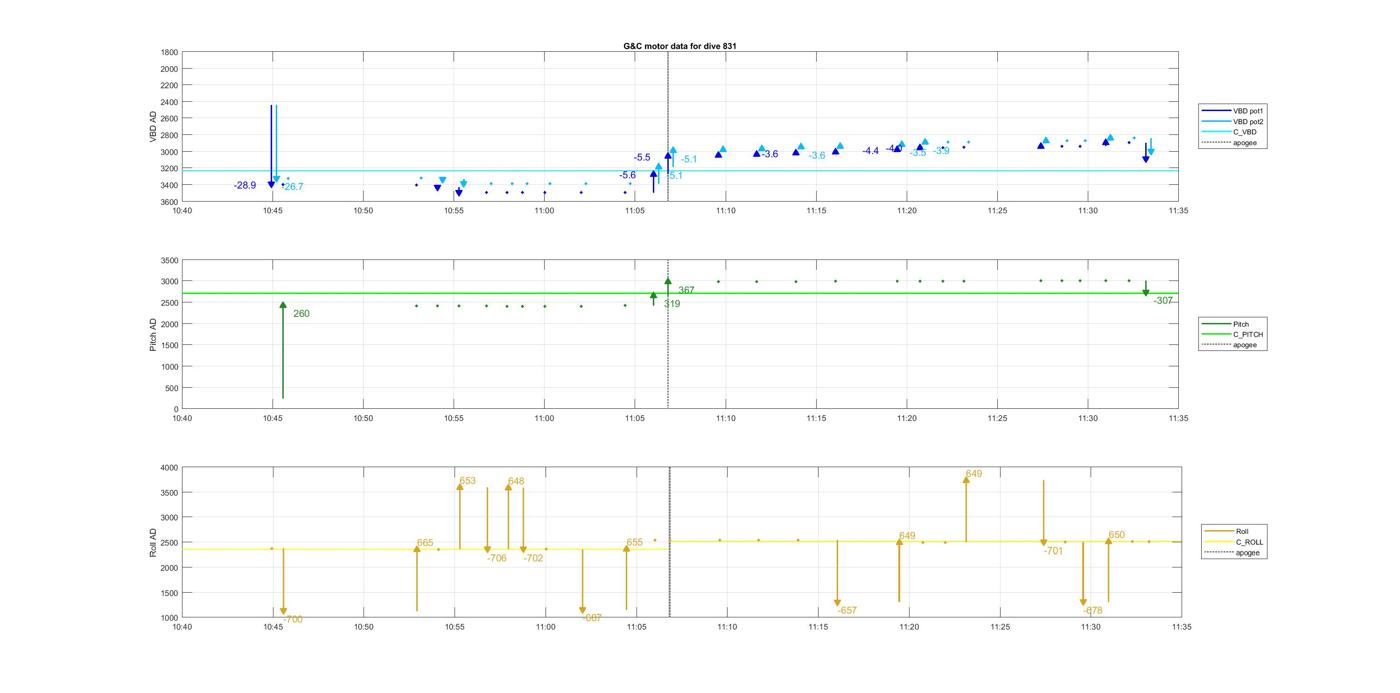Click the '10:40' tick under the VBD plot
This screenshot has height=693, width=1400.
tap(181, 211)
